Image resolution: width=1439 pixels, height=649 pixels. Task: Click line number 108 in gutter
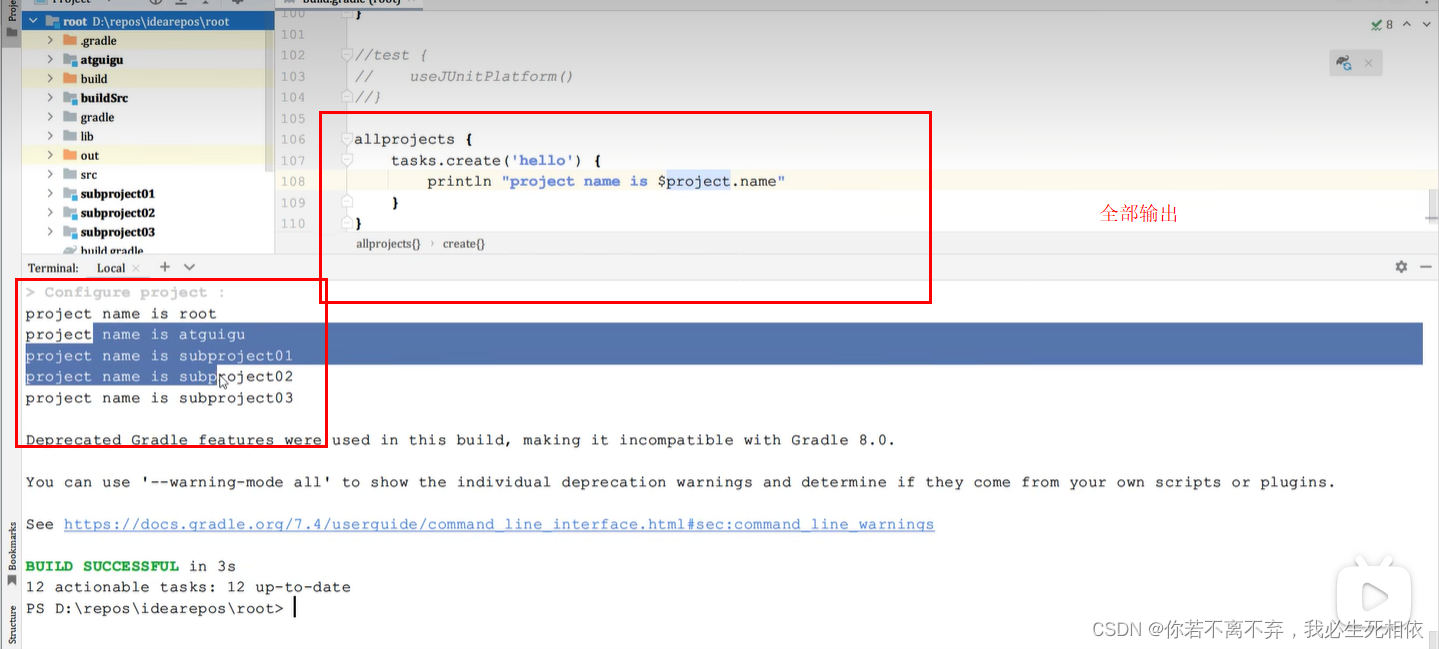293,181
